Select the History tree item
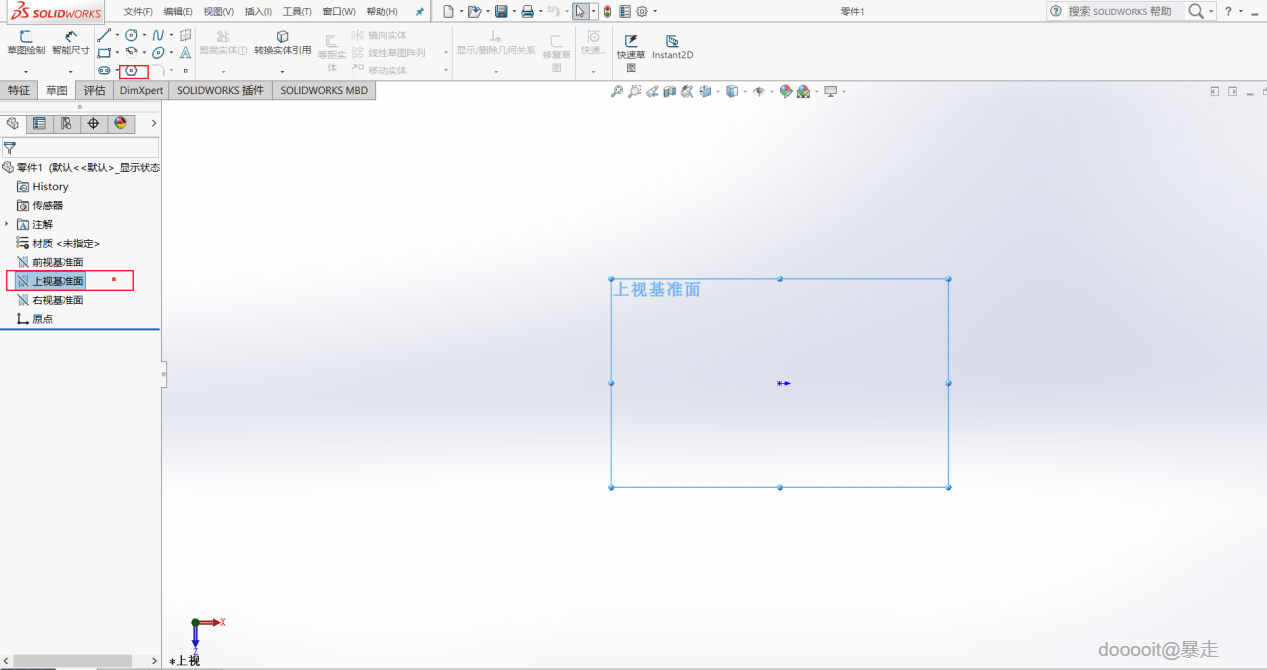The width and height of the screenshot is (1267, 670). point(43,186)
